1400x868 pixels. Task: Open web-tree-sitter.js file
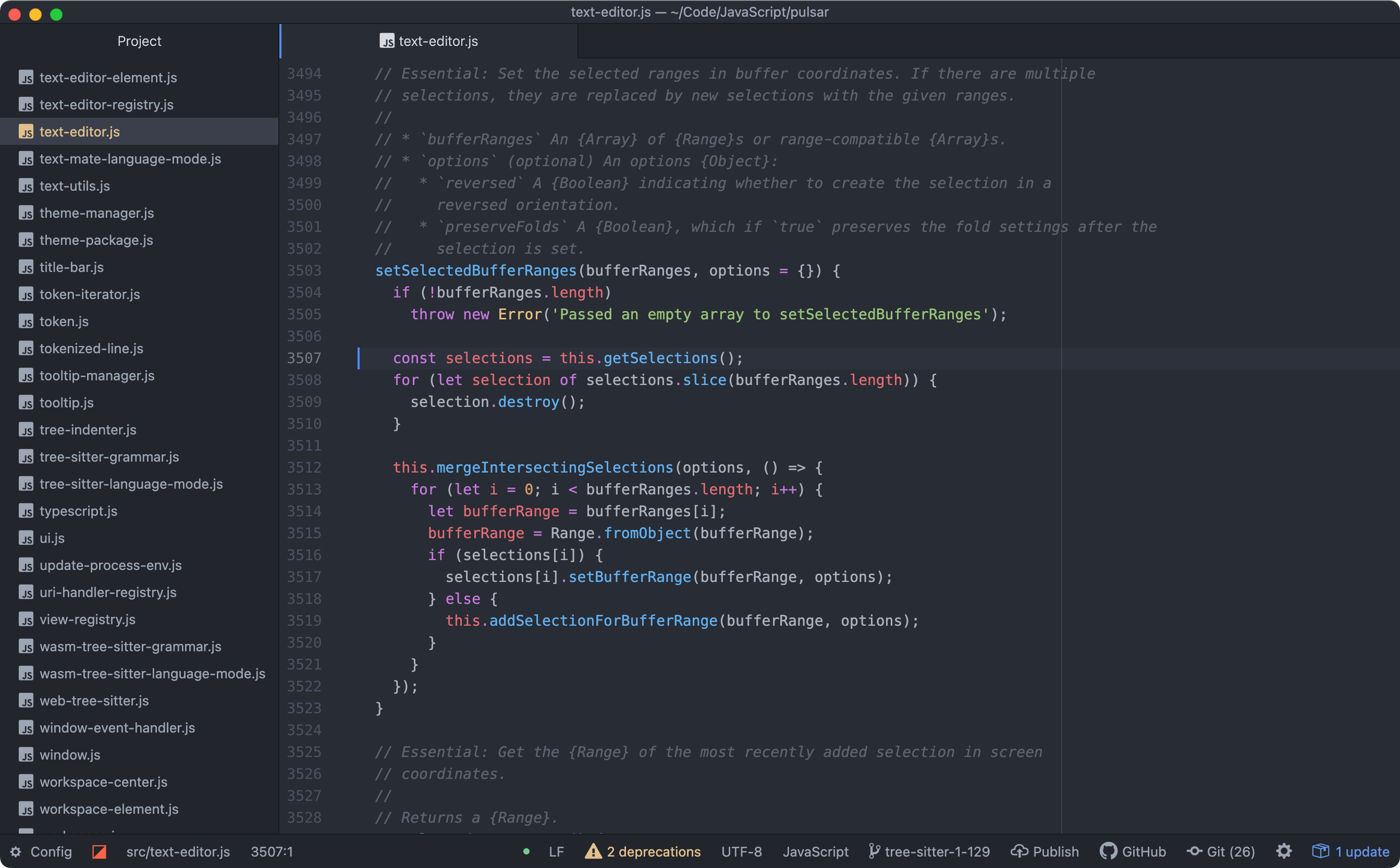pos(94,701)
